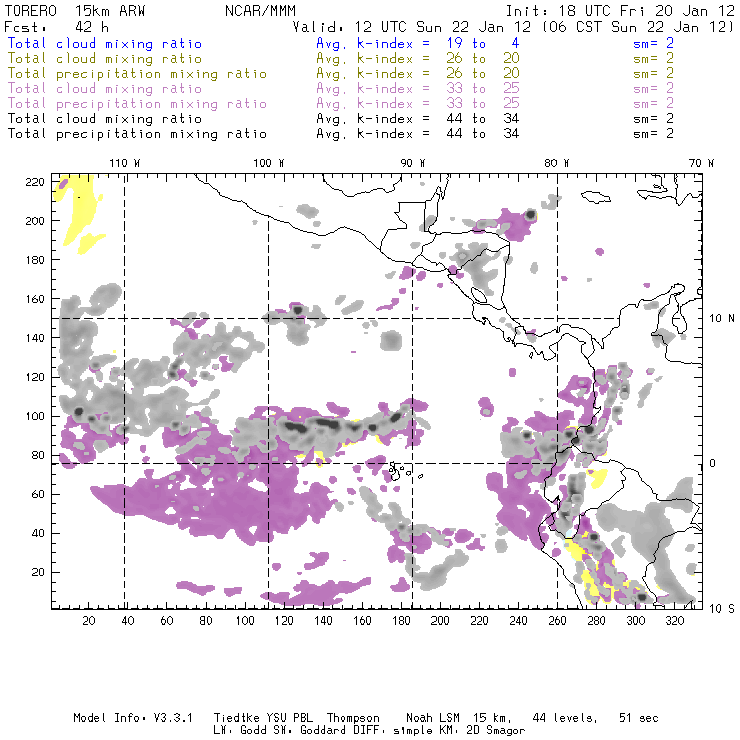The image size is (740, 740).
Task: Click the black "Total precipitation mixing ratio" legend entry
Action: point(137,134)
